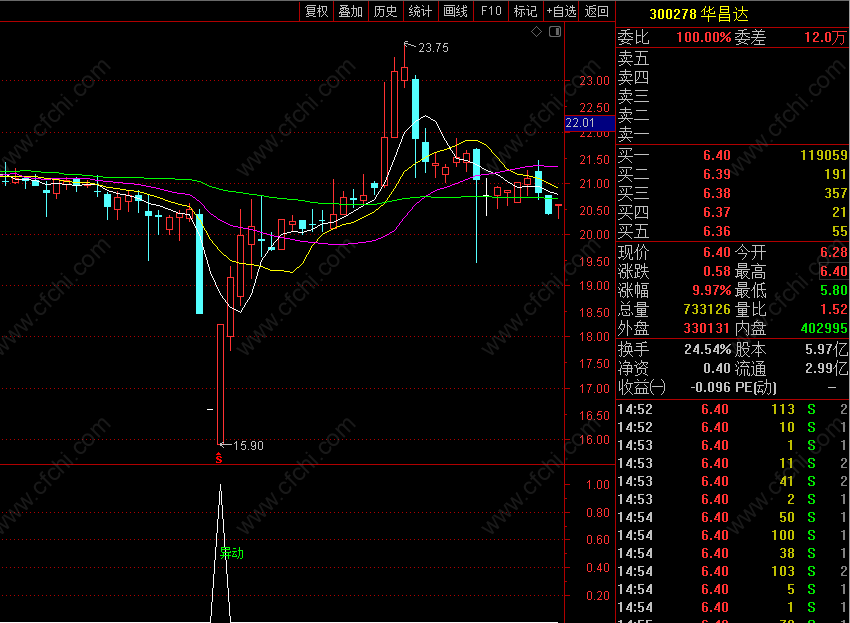Click the 最低 price 5.80

click(x=834, y=291)
